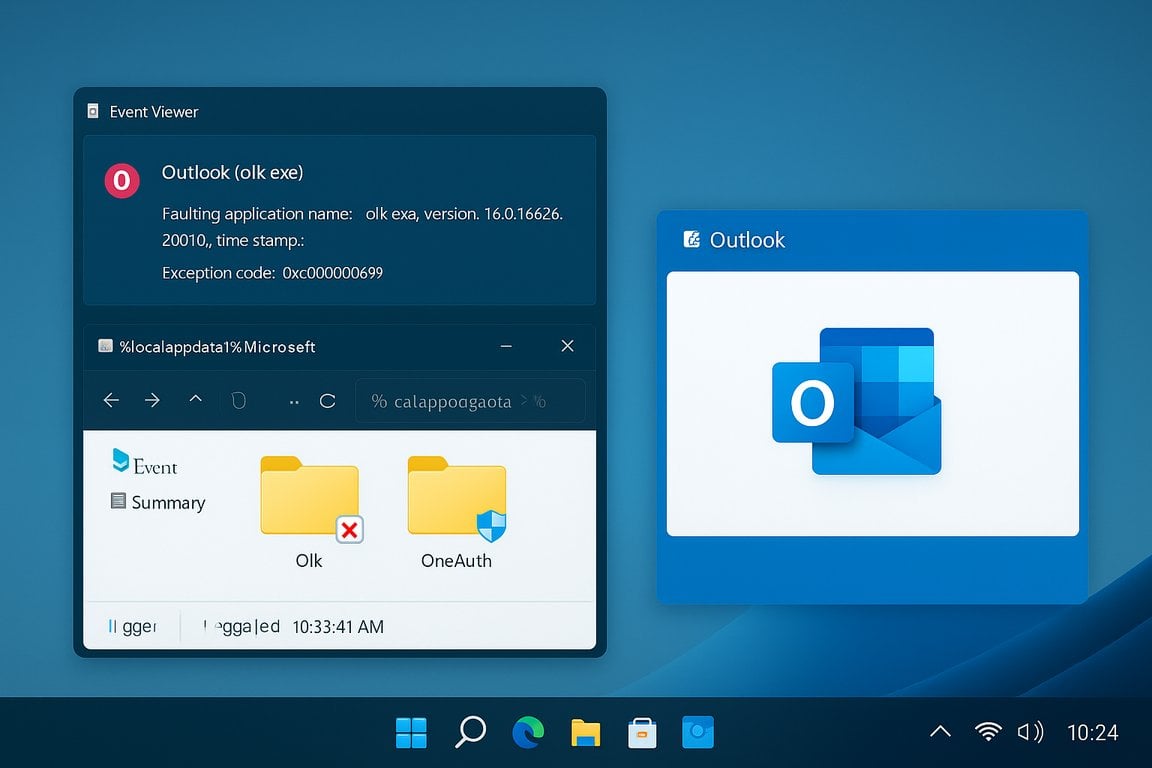Click the 10:33:41 AM timestamp
The width and height of the screenshot is (1152, 768).
coord(338,627)
